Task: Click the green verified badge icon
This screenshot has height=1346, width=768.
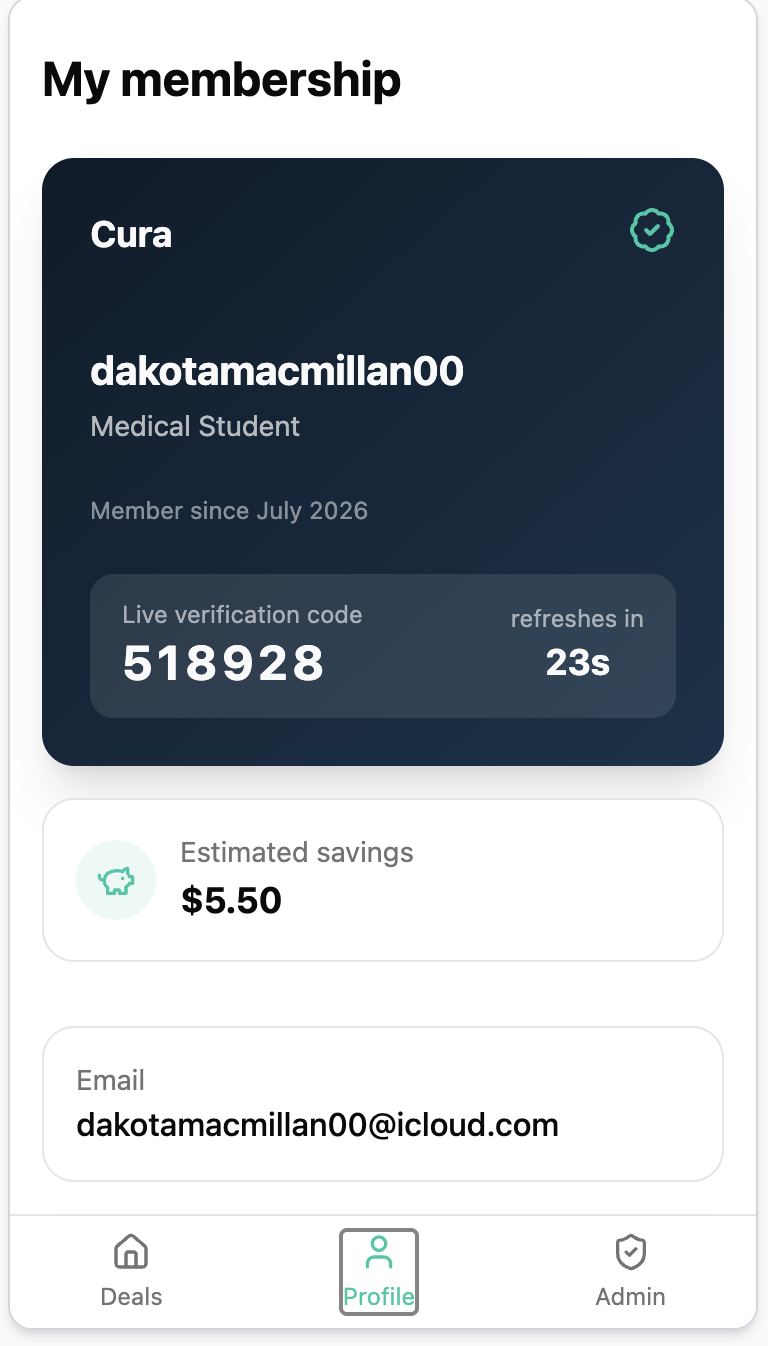Action: pyautogui.click(x=652, y=231)
